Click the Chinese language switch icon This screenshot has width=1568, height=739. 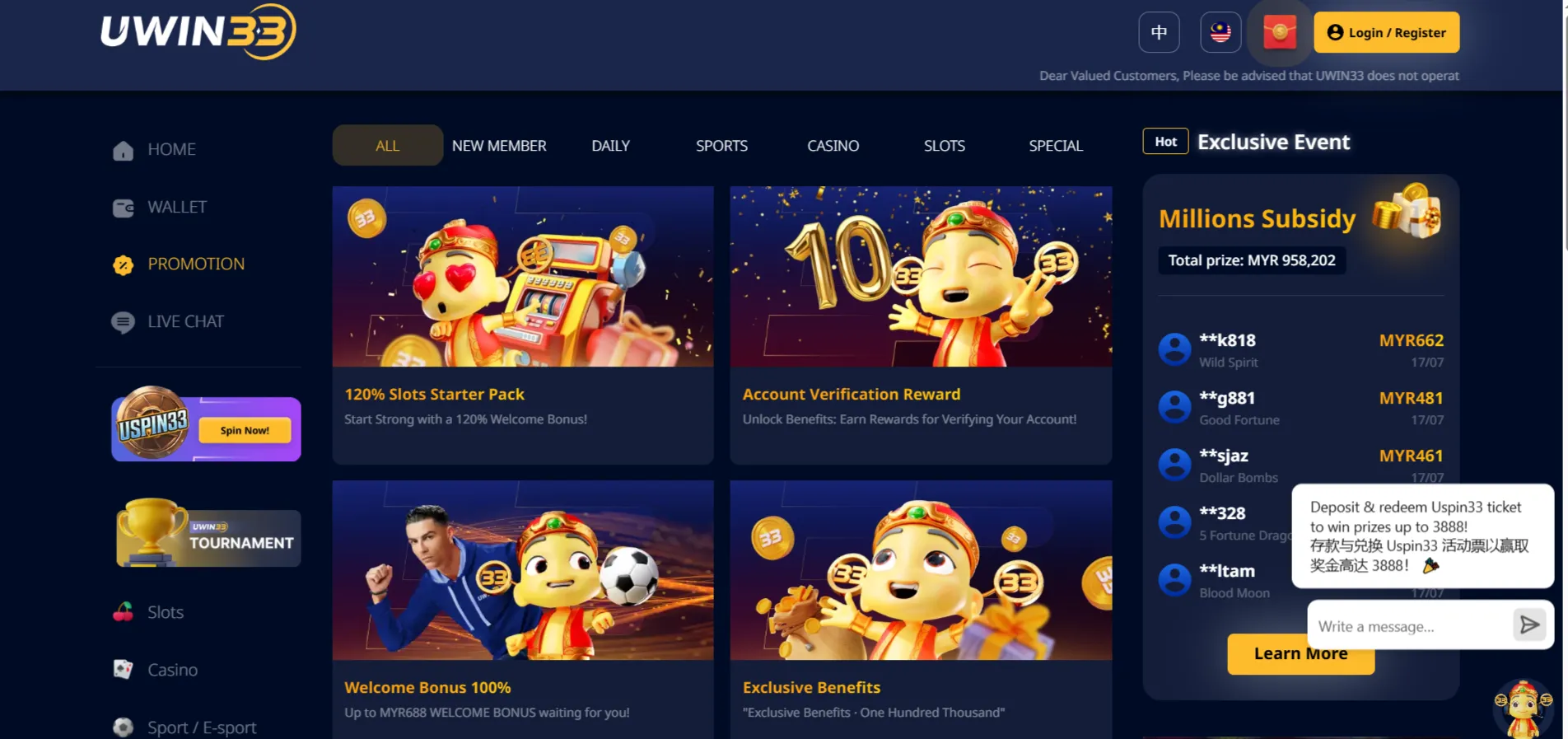pos(1159,32)
